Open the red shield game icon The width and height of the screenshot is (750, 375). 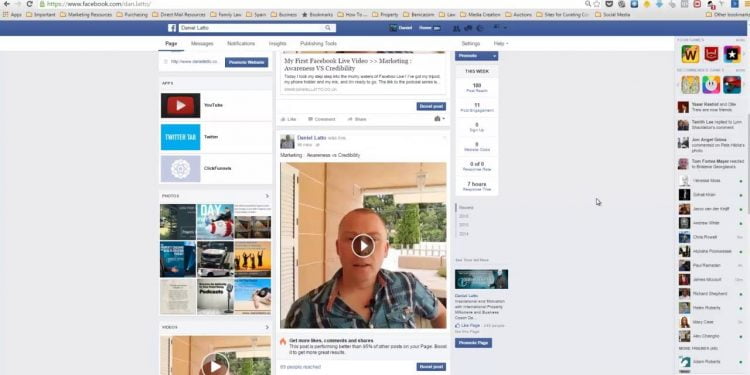click(711, 55)
